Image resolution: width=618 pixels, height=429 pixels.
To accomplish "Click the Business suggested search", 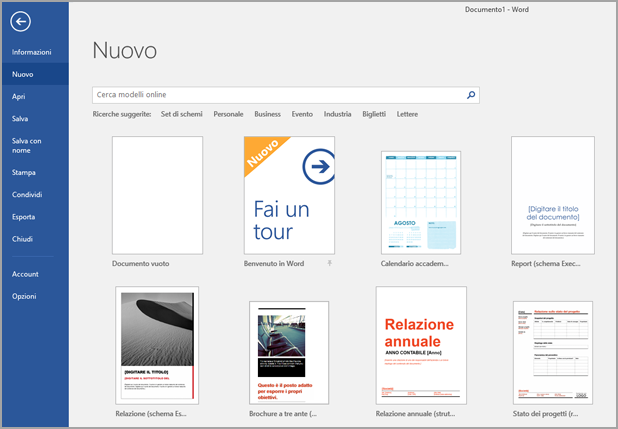I will [x=267, y=114].
